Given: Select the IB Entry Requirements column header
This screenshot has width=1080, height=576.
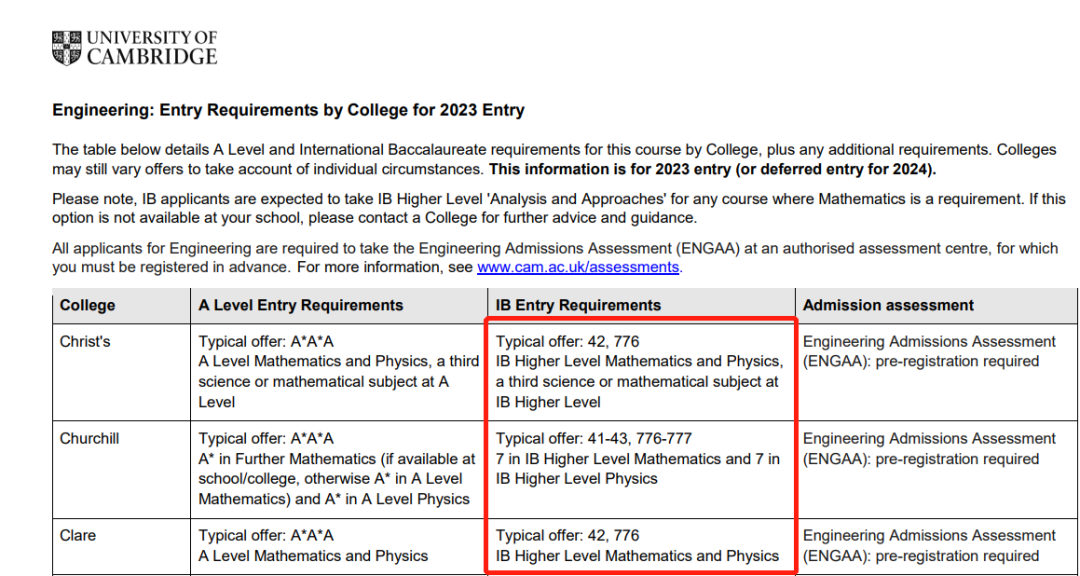Looking at the screenshot, I should (641, 305).
